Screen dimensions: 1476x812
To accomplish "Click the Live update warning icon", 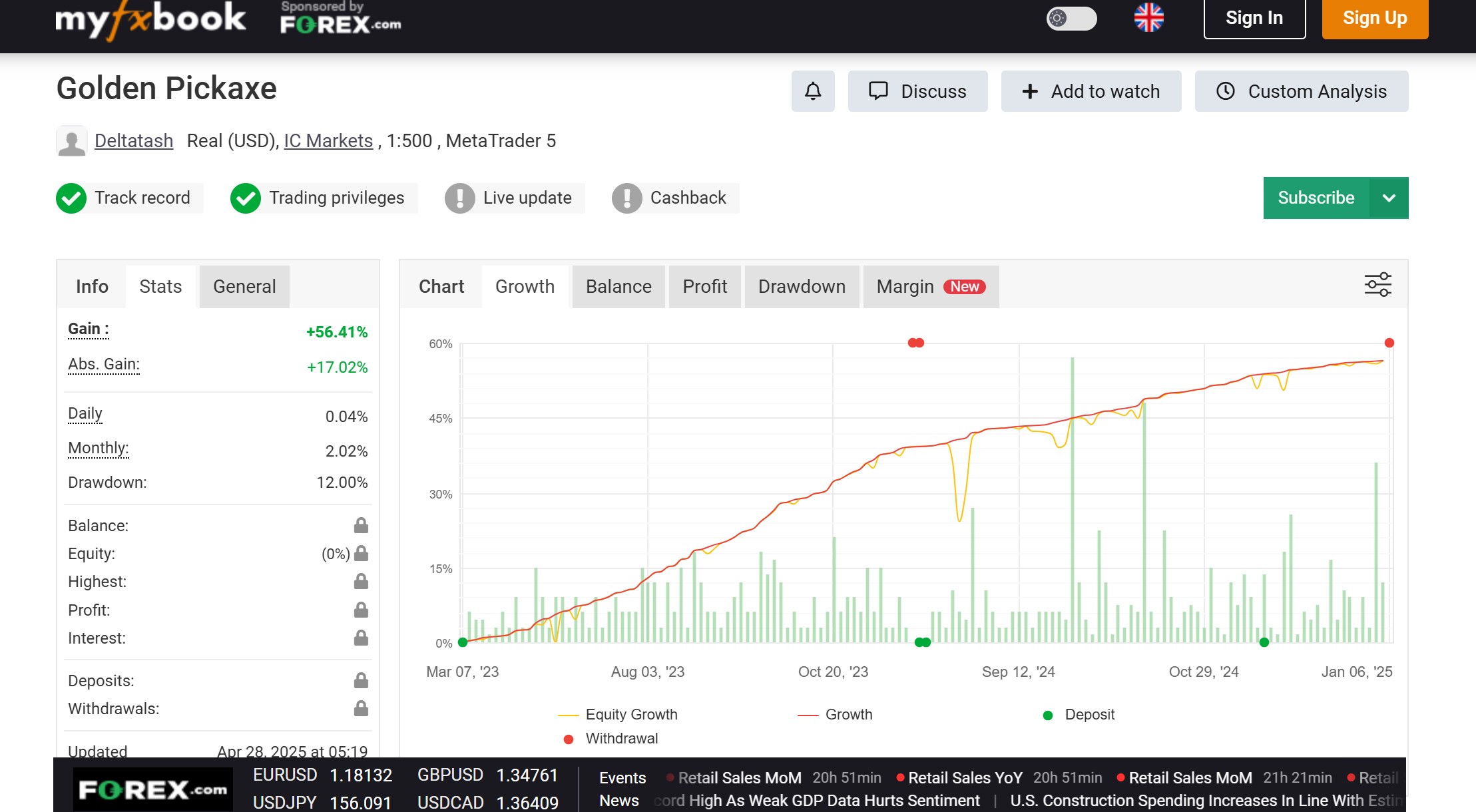I will click(x=459, y=198).
